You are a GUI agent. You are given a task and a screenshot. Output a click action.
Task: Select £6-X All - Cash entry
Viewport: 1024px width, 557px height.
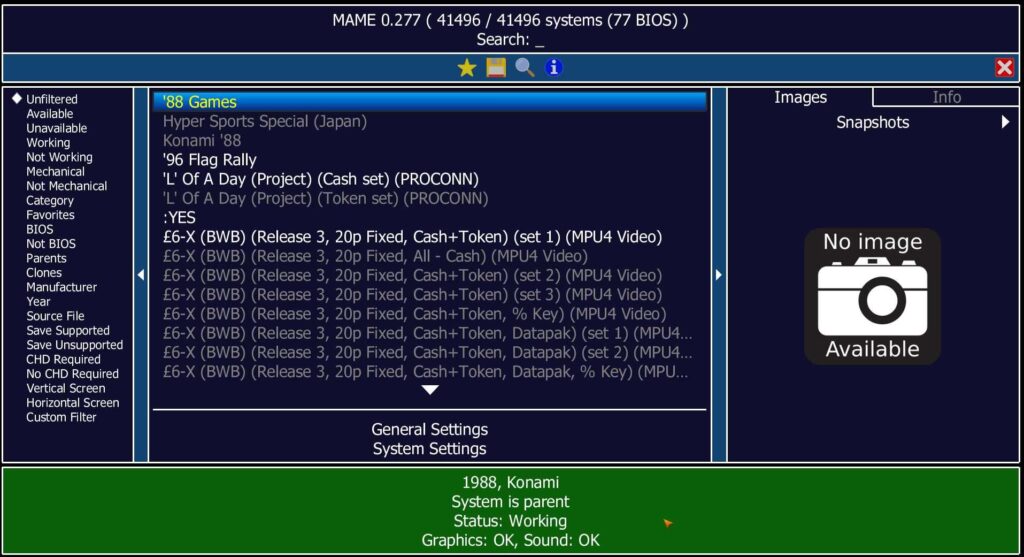[x=430, y=256]
